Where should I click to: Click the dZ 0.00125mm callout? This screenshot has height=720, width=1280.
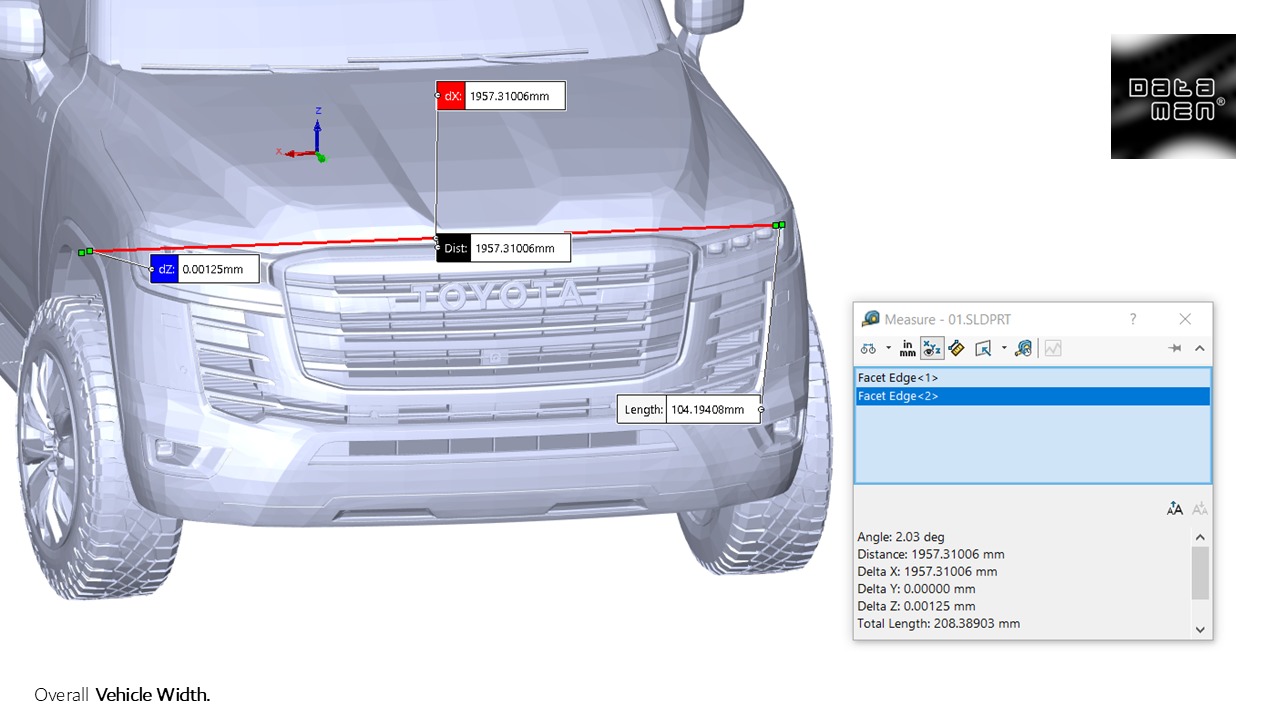205,269
